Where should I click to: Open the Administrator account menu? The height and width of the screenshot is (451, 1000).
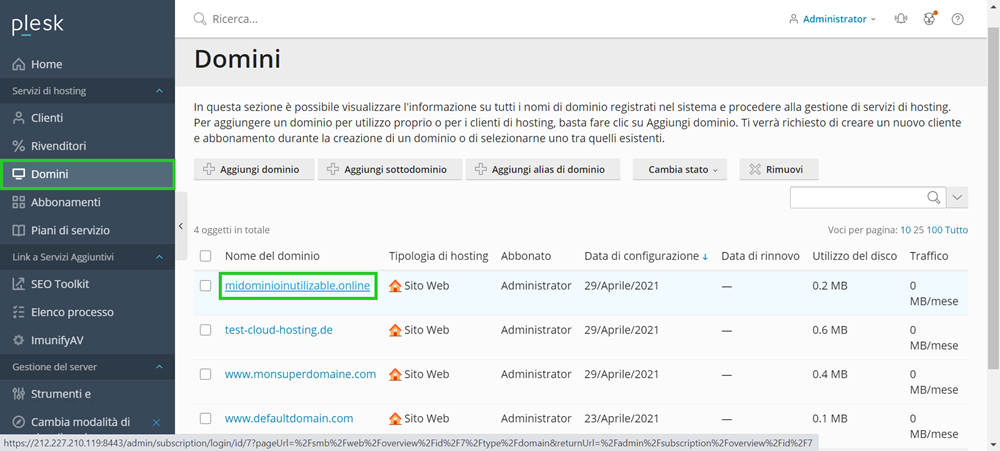832,19
